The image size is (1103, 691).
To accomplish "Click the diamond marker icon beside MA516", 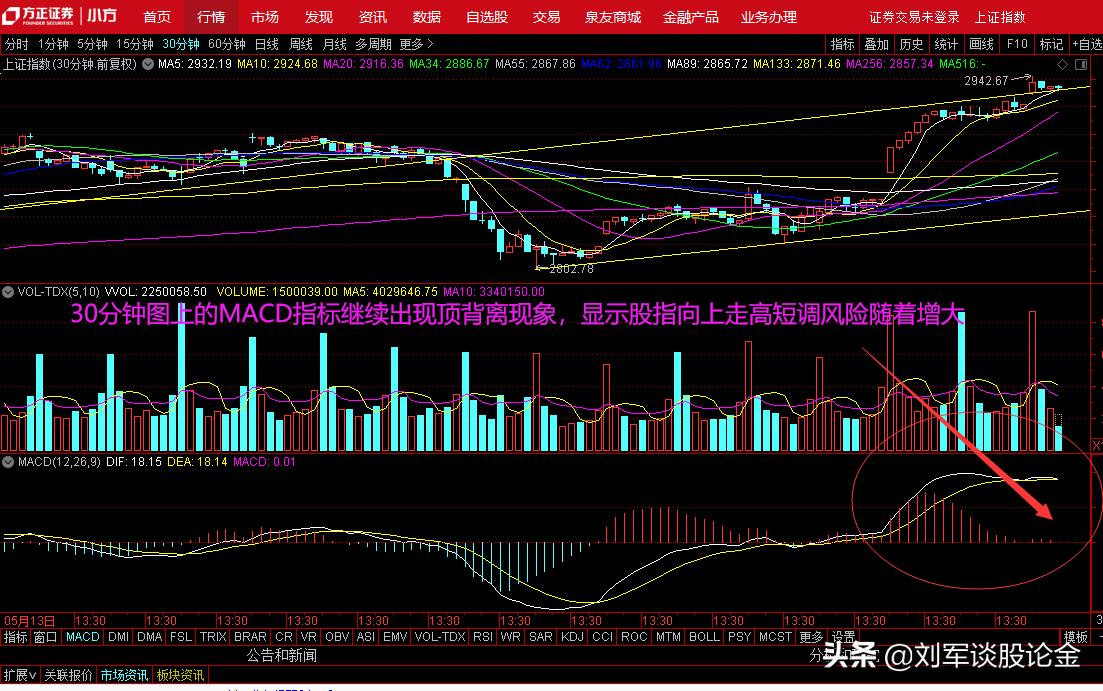I will [1062, 64].
